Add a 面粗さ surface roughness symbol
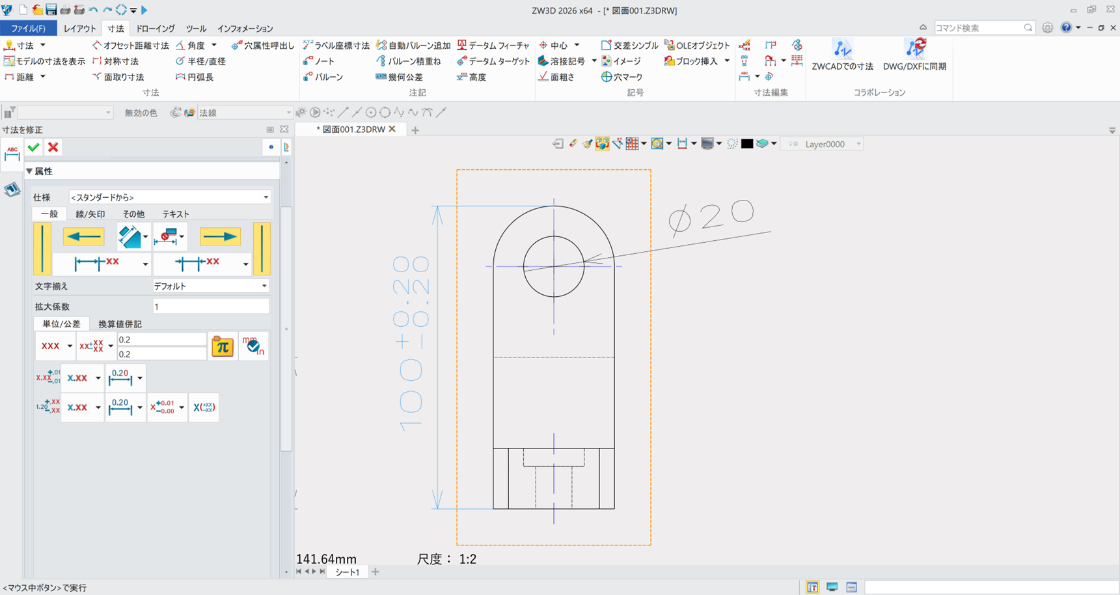 coord(556,77)
